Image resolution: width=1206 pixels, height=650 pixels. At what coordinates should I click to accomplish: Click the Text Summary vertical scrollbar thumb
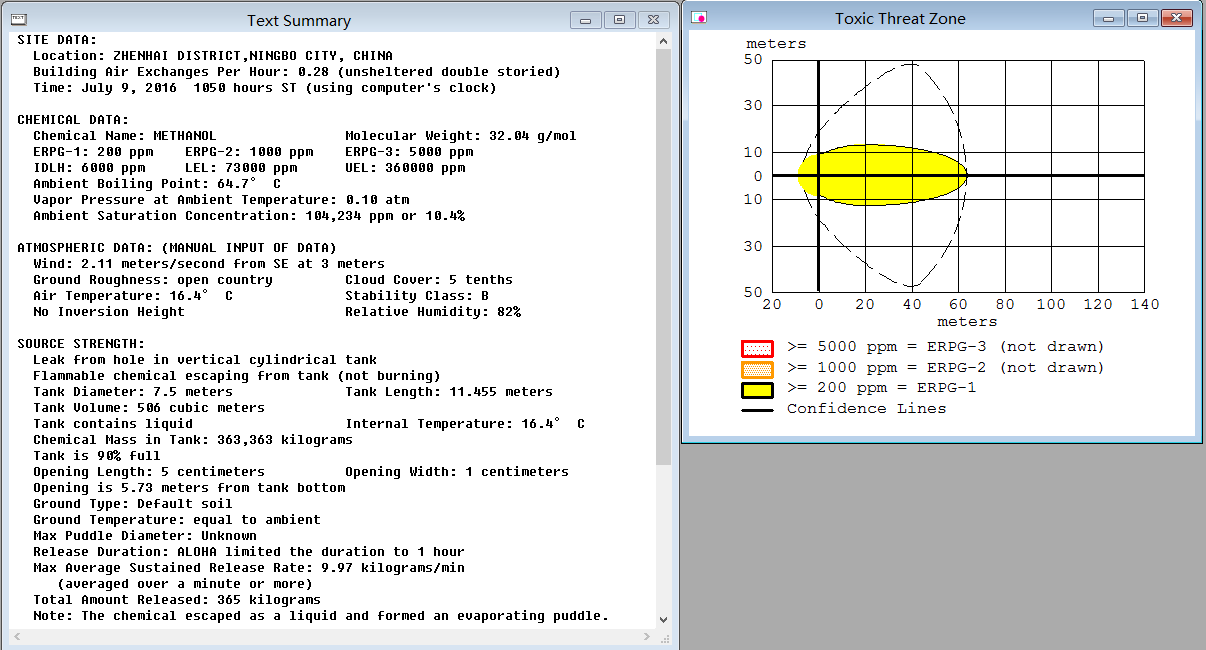pyautogui.click(x=663, y=257)
